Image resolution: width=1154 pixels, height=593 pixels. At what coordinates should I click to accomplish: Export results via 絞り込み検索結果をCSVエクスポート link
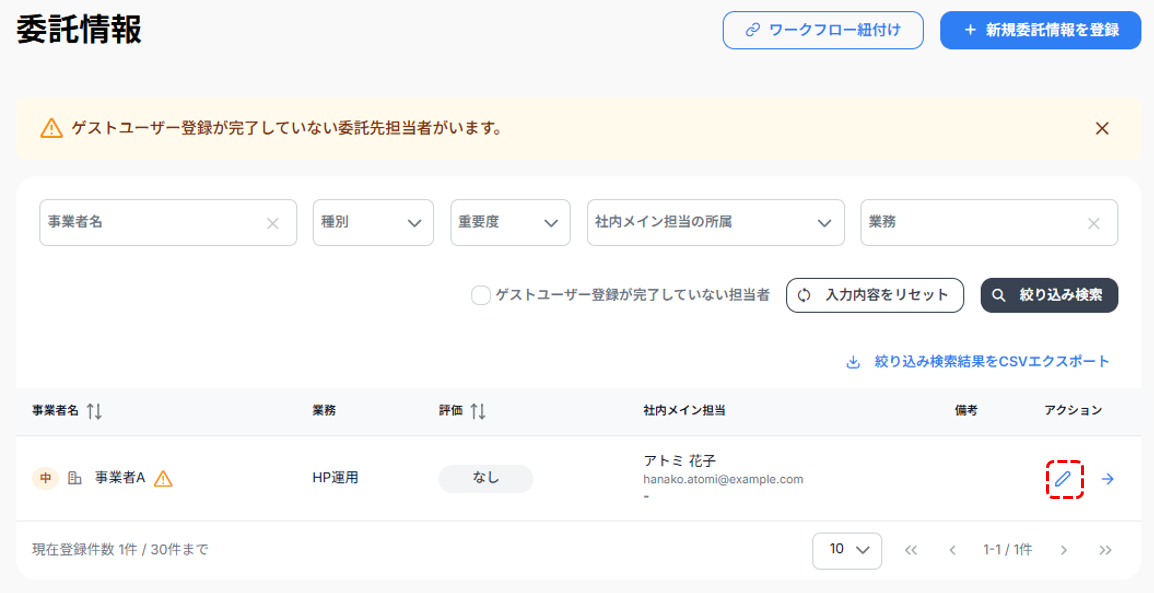coord(977,361)
